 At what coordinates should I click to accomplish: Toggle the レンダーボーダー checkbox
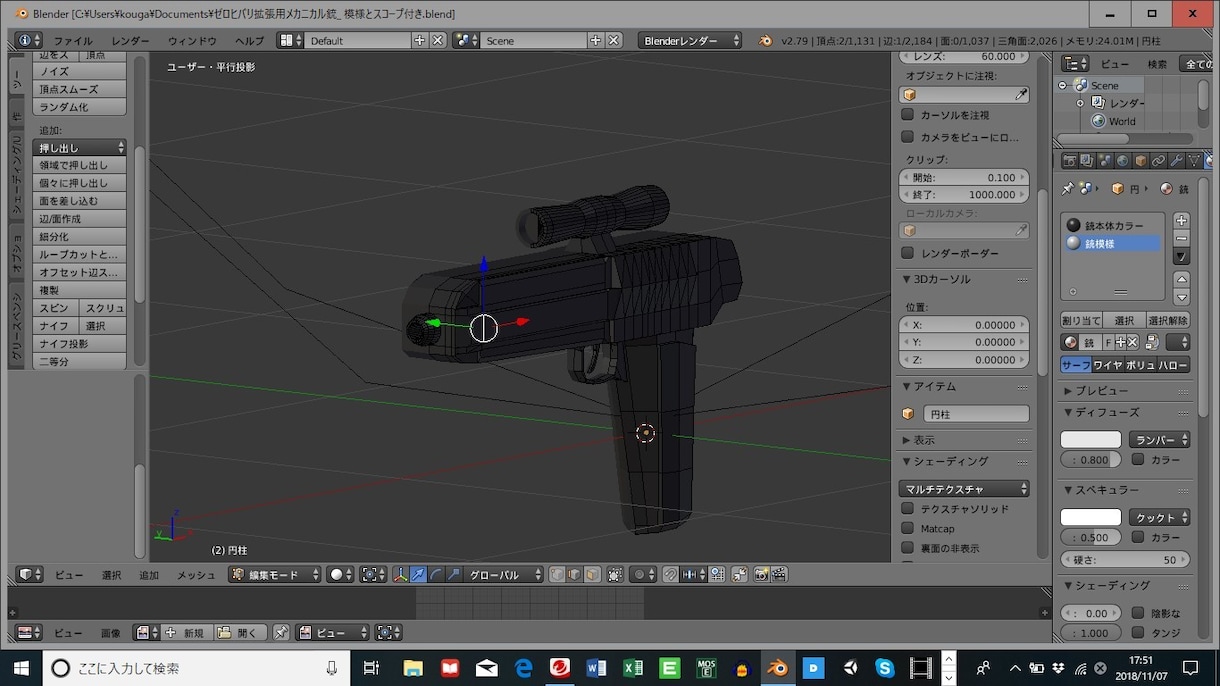[908, 253]
